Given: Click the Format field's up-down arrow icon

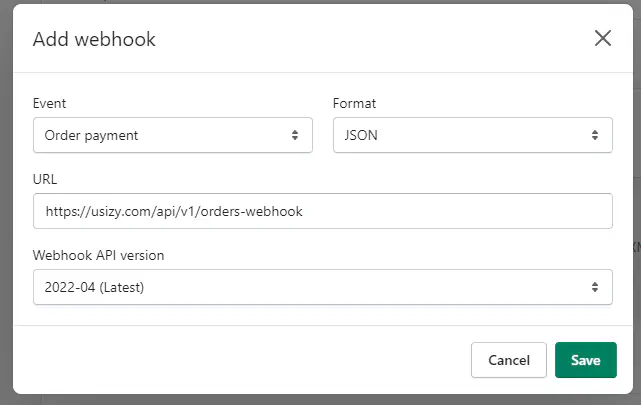Looking at the screenshot, I should pyautogui.click(x=595, y=135).
